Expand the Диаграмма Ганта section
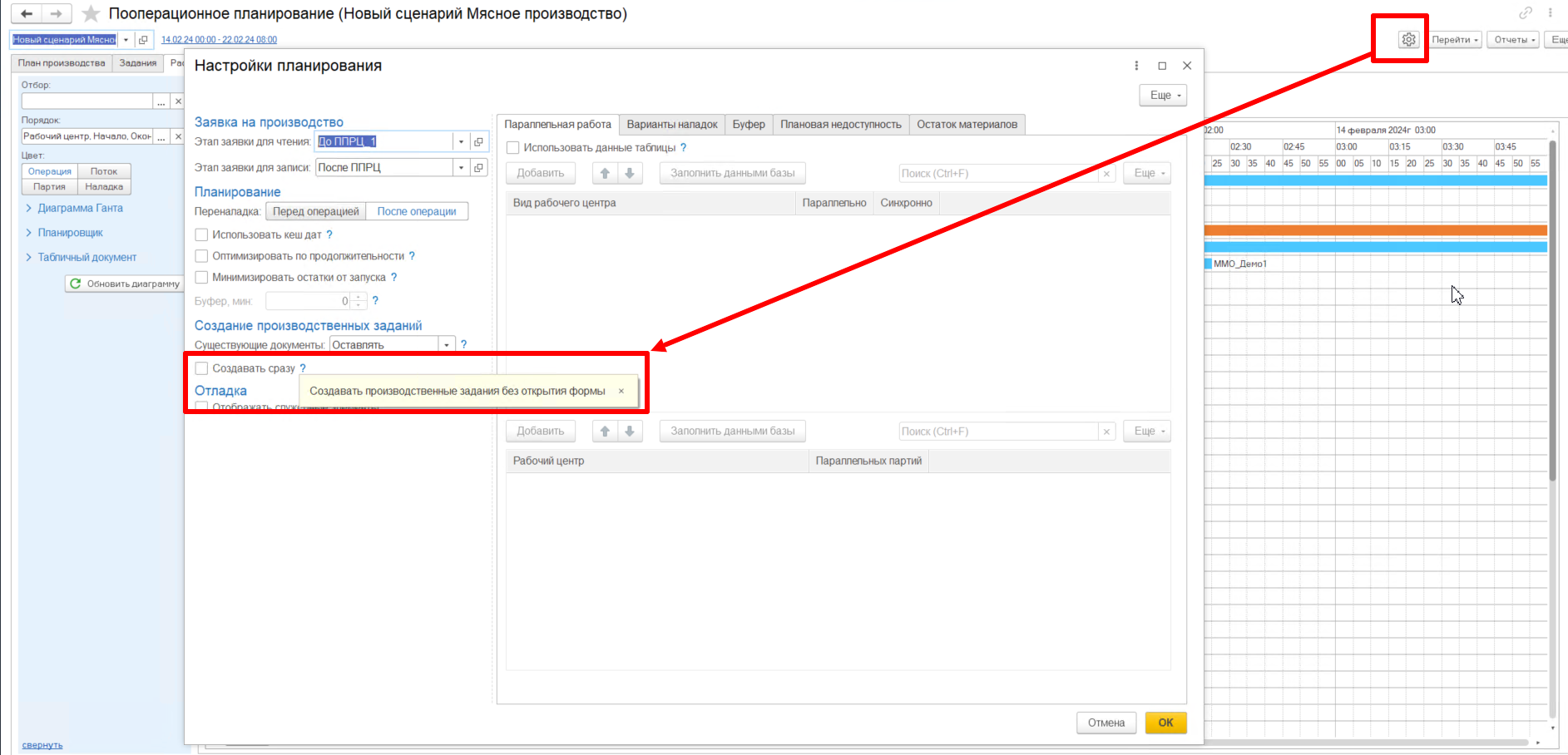 (80, 209)
